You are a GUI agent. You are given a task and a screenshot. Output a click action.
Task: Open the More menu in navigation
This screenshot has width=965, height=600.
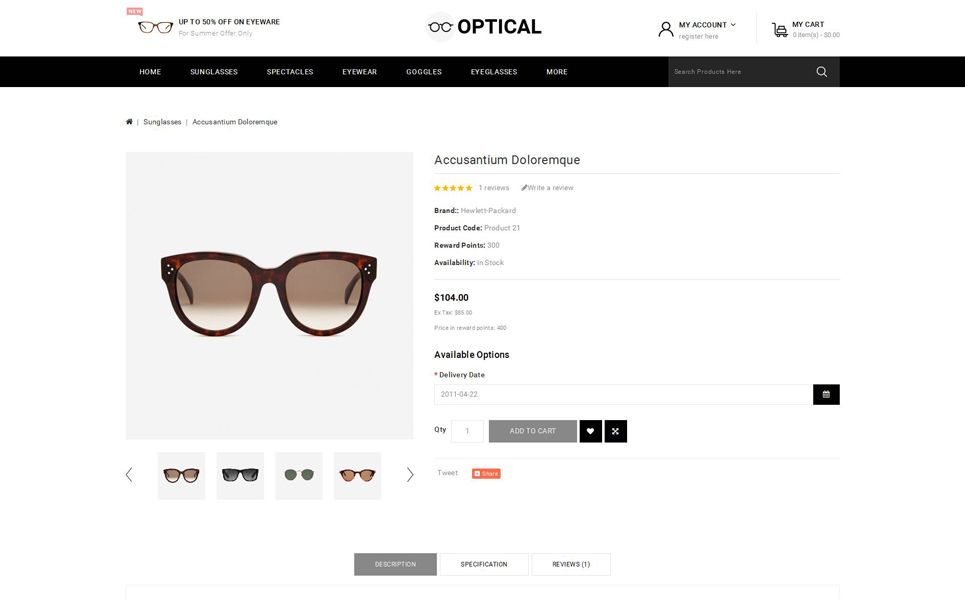point(557,72)
